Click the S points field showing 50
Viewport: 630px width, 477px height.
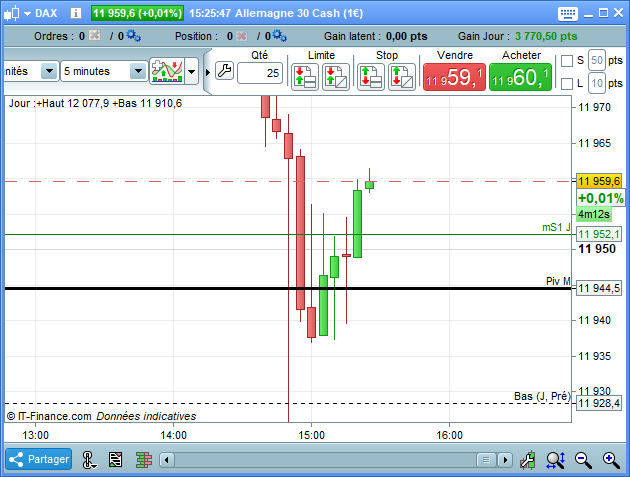[597, 60]
